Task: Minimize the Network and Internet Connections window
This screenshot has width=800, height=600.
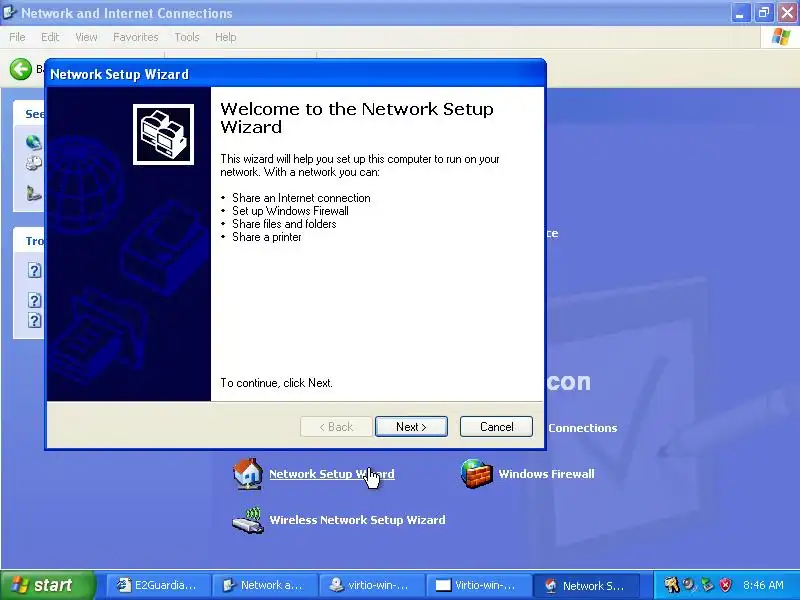Action: coord(740,13)
